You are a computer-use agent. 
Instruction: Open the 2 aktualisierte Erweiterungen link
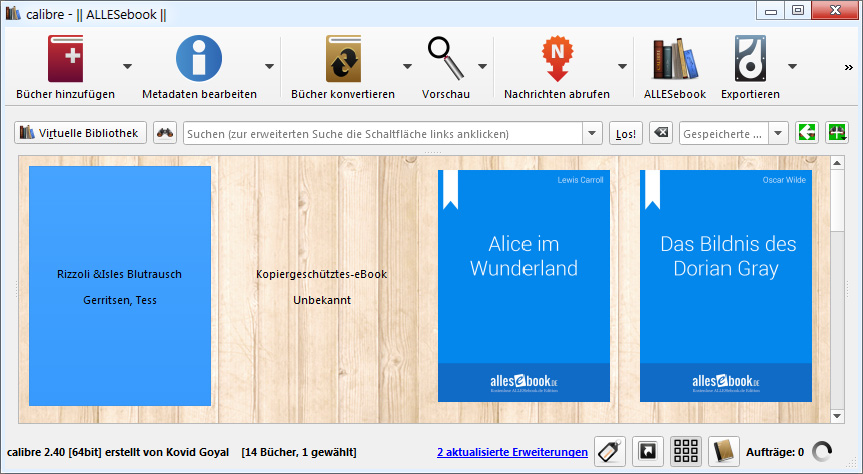(512, 452)
